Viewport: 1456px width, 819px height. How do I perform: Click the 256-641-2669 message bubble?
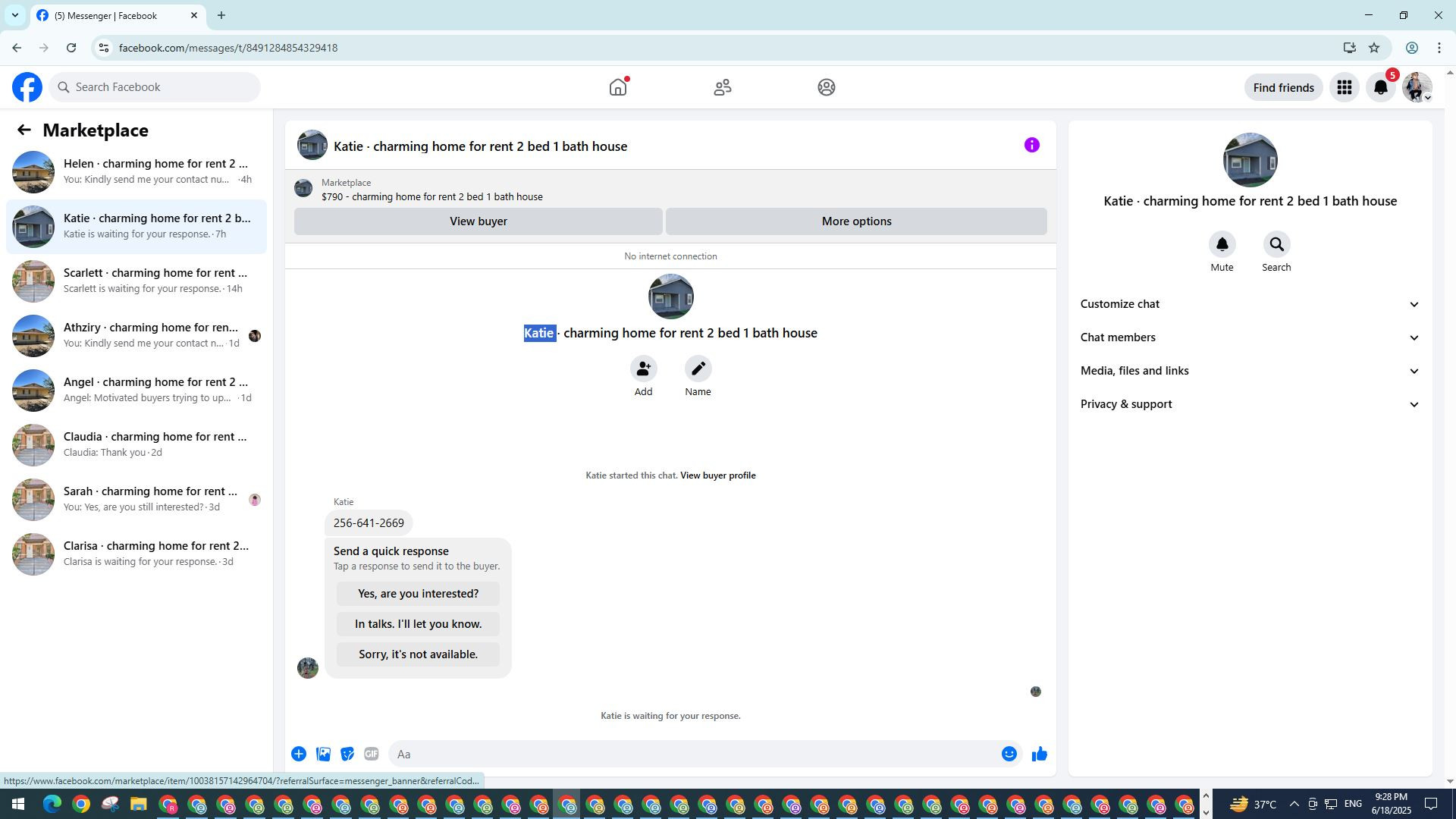[369, 523]
